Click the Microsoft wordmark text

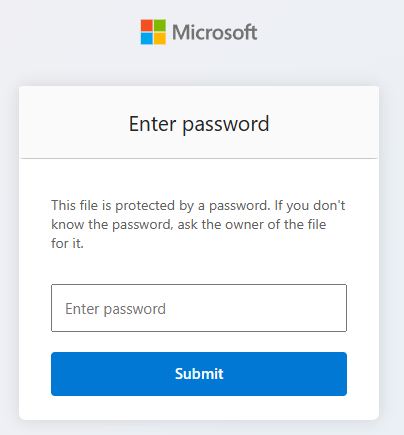click(215, 33)
